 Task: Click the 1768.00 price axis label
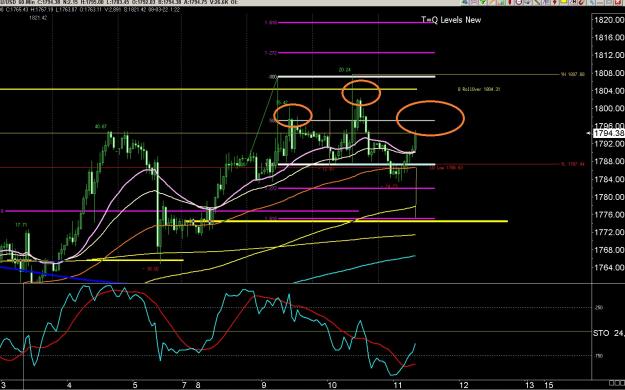pyautogui.click(x=609, y=250)
